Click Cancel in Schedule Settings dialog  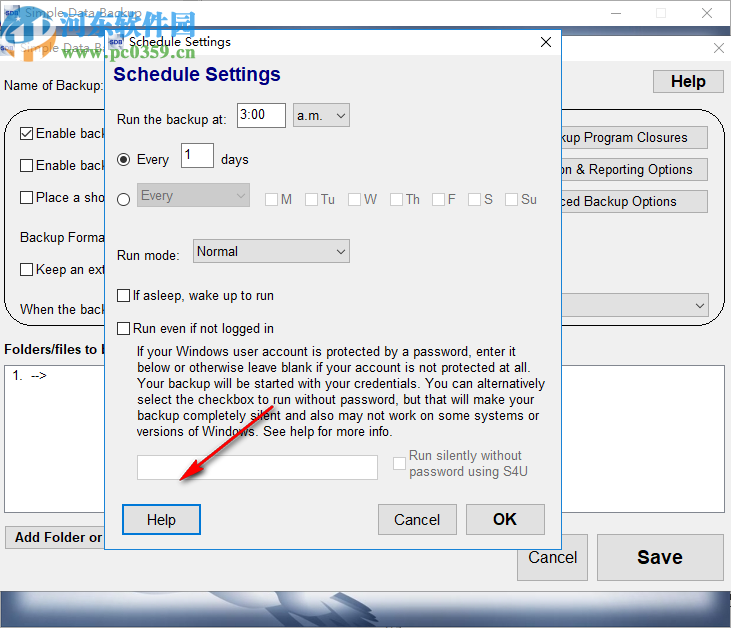click(417, 519)
